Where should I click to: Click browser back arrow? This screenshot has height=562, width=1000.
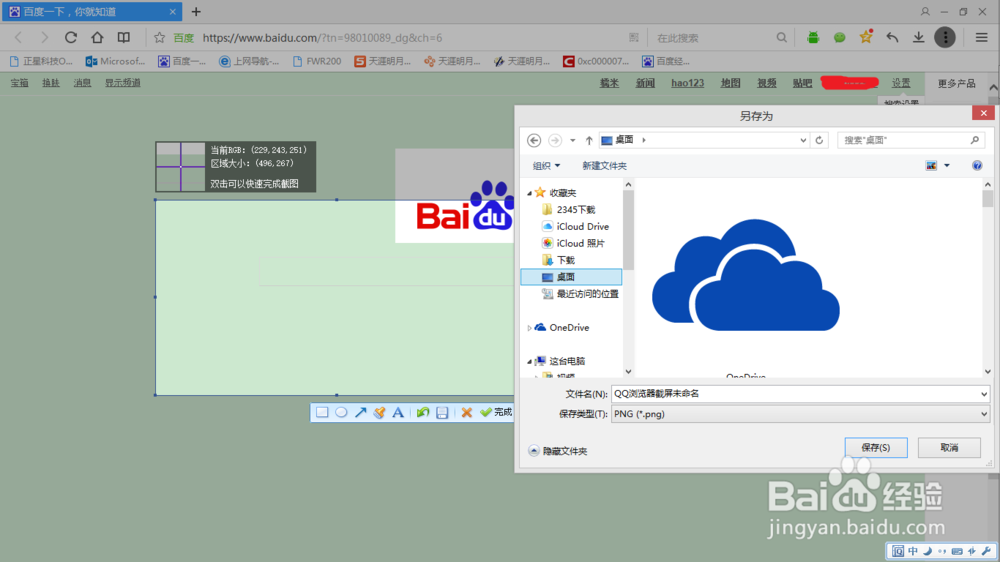tap(18, 38)
